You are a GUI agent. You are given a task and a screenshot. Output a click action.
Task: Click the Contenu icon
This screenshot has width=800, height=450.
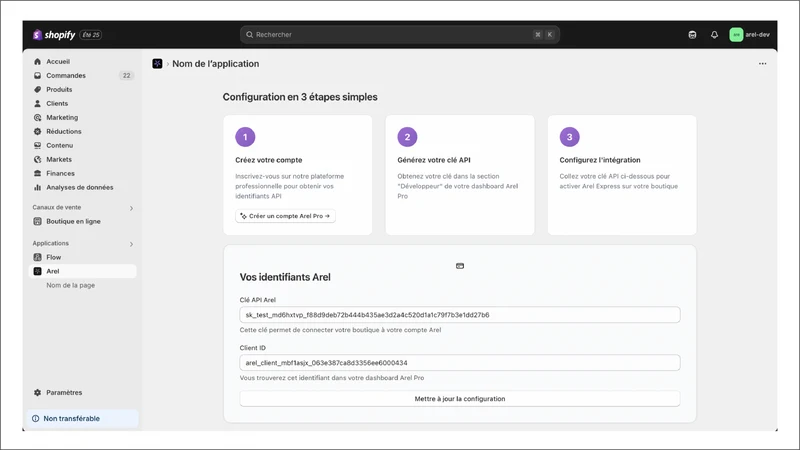pos(37,145)
